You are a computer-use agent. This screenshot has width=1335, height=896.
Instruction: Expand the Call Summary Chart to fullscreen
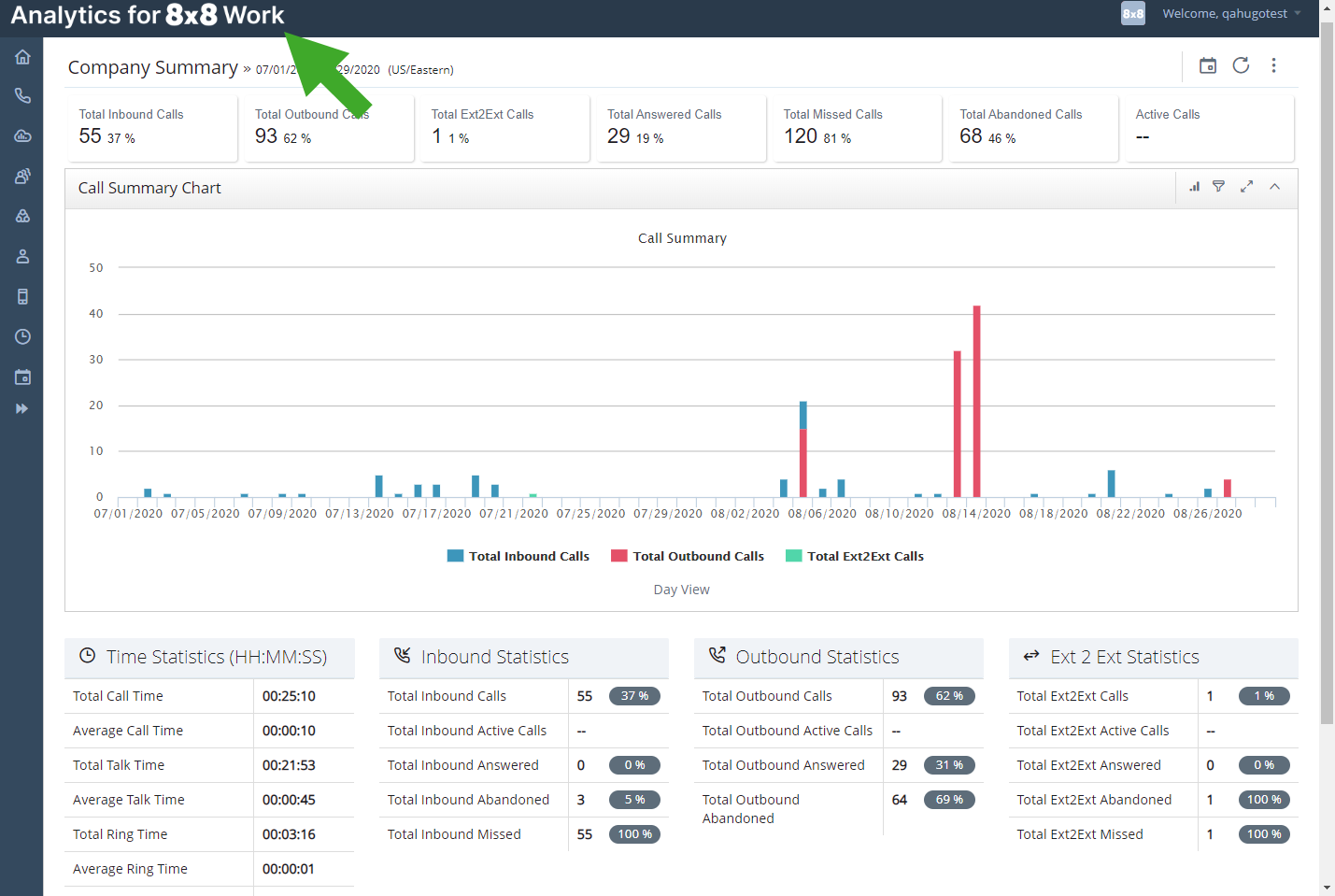[x=1246, y=187]
